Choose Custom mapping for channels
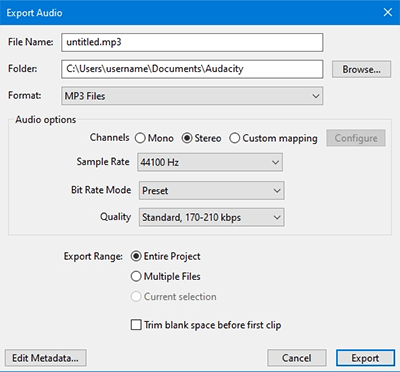 pyautogui.click(x=273, y=138)
